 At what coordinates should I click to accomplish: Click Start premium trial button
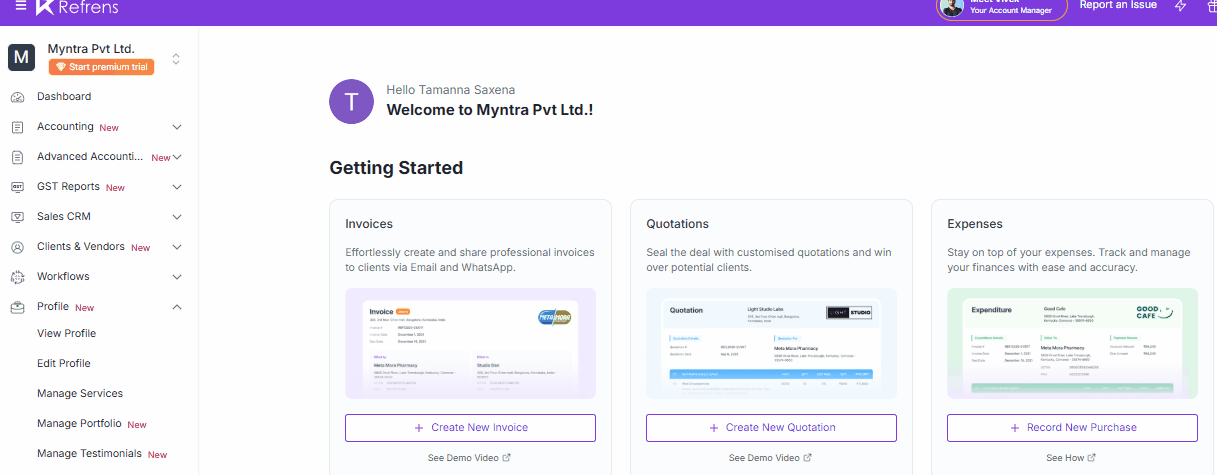101,67
